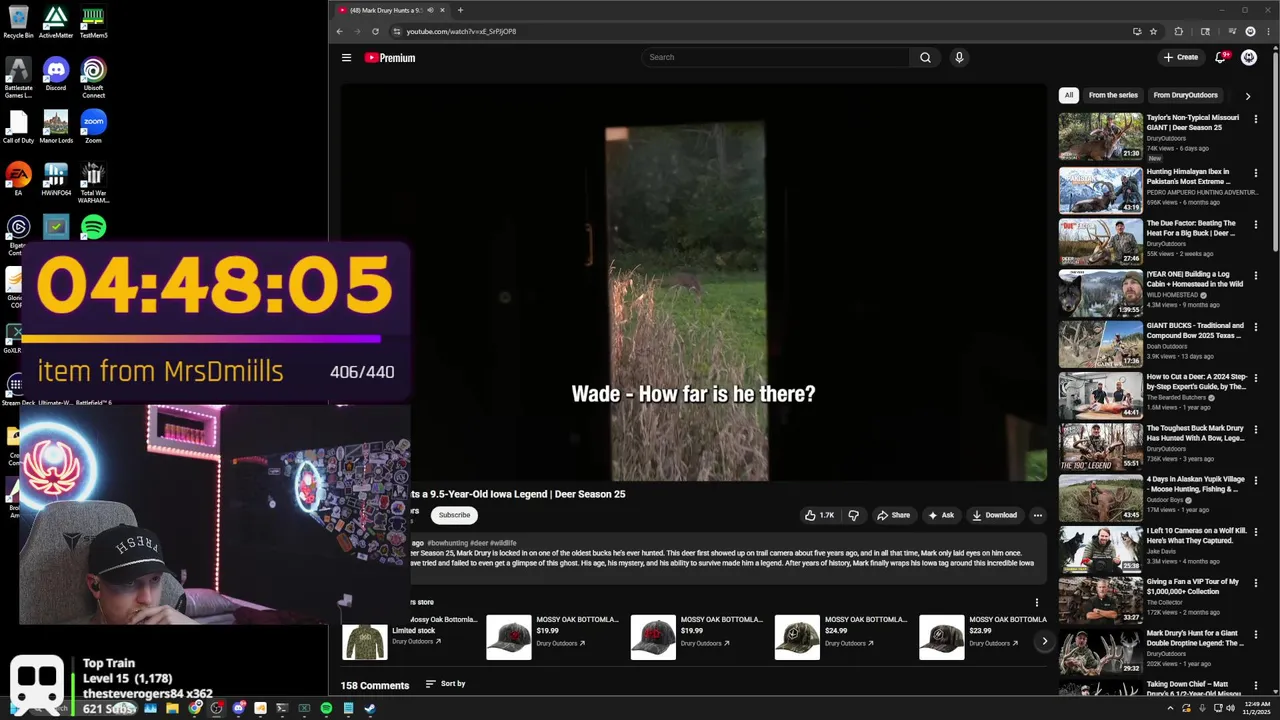This screenshot has width=1280, height=720.
Task: Open the Recycle Bin desktop icon
Action: (x=18, y=22)
